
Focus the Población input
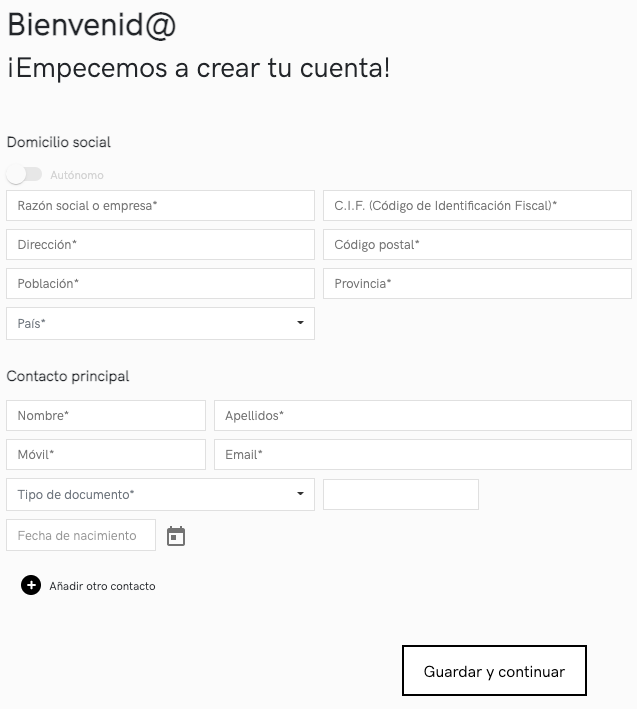(x=160, y=284)
